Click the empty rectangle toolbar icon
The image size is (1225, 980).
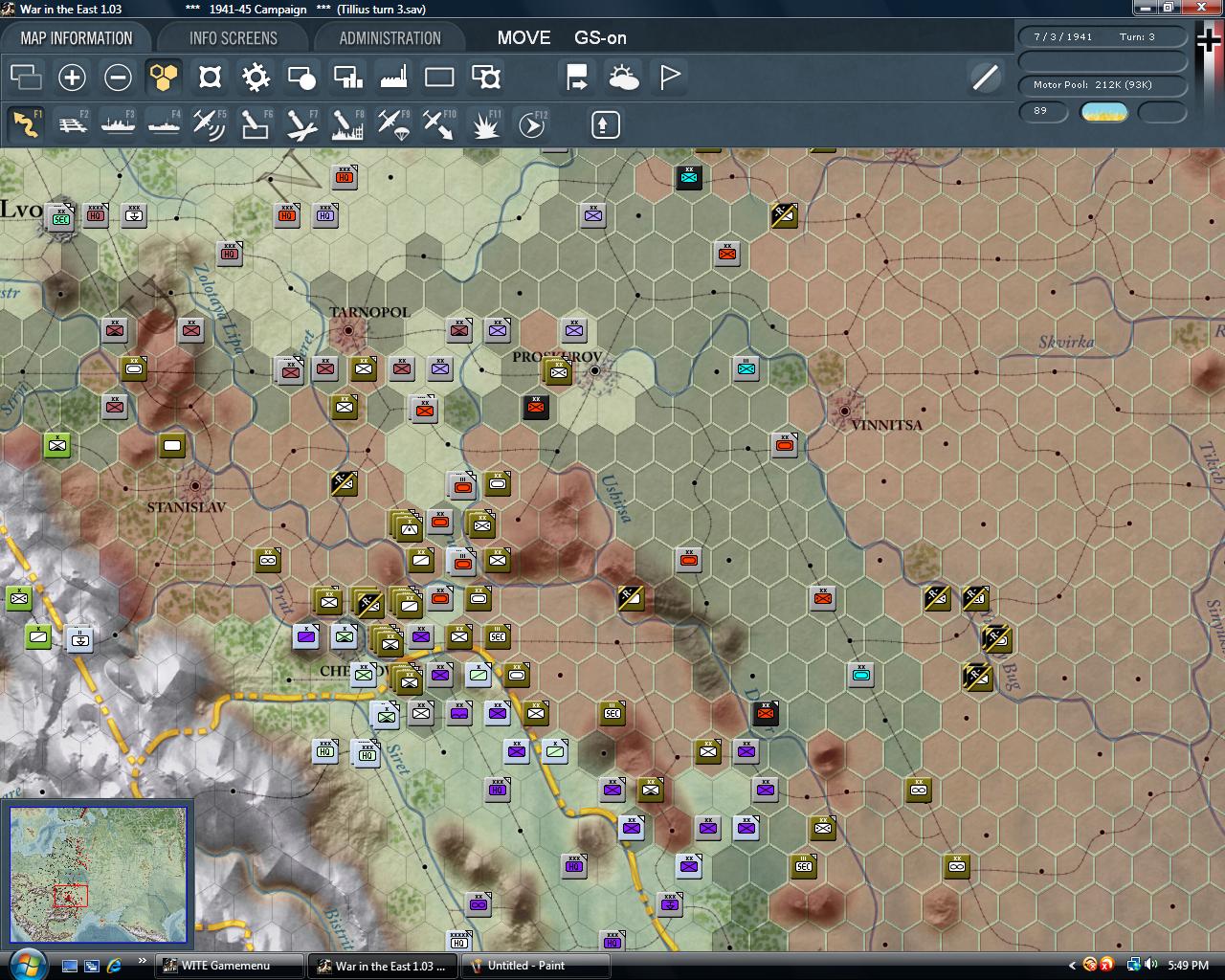point(439,77)
